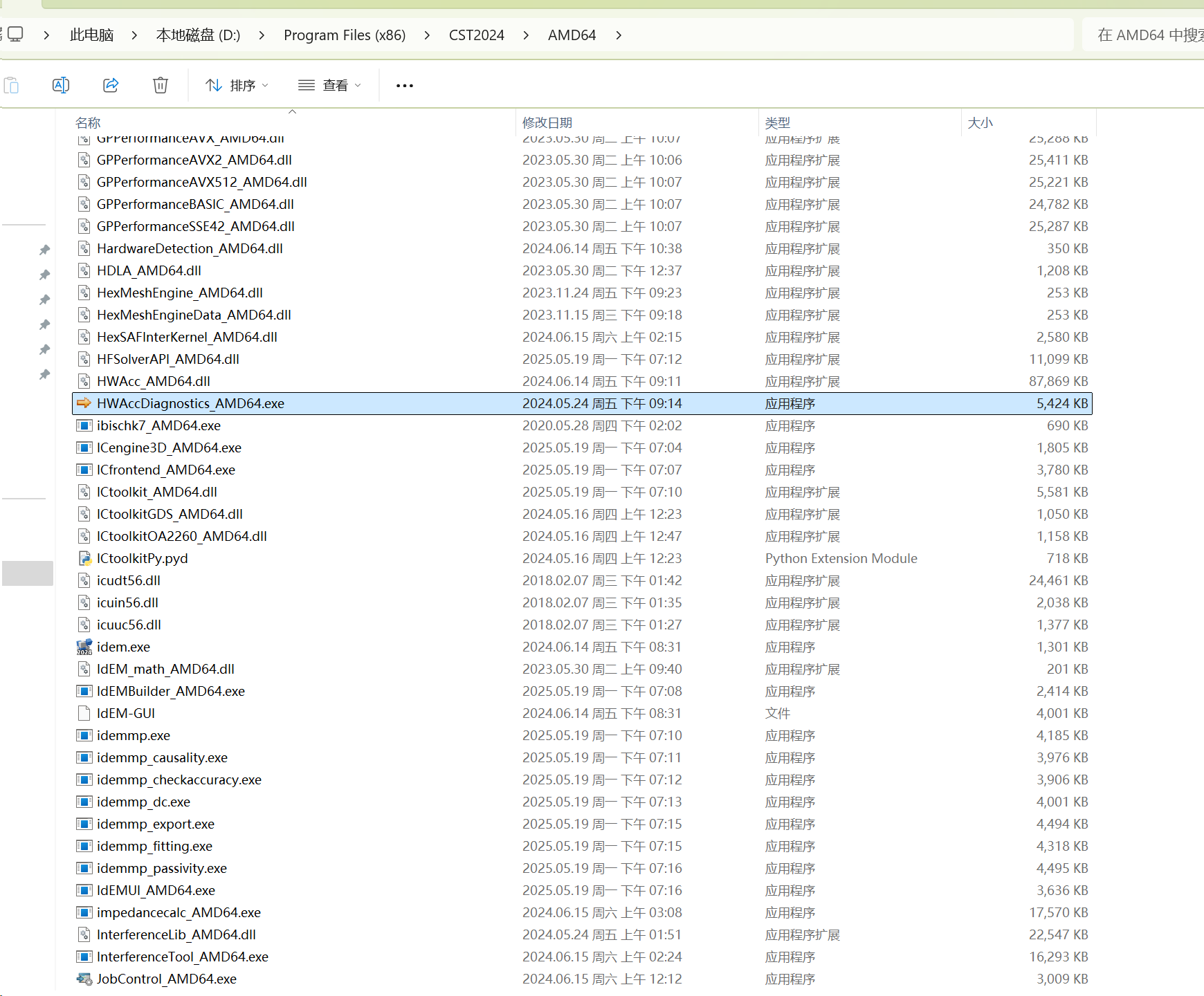Click the view layout icon next to 查看
1204x996 pixels.
click(x=305, y=85)
